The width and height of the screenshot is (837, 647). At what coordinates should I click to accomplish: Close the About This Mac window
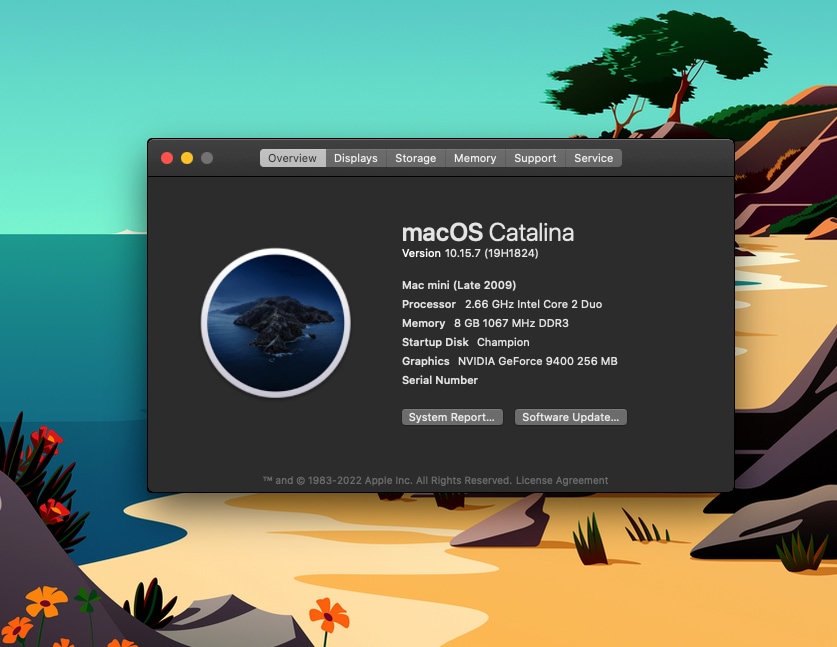(167, 158)
